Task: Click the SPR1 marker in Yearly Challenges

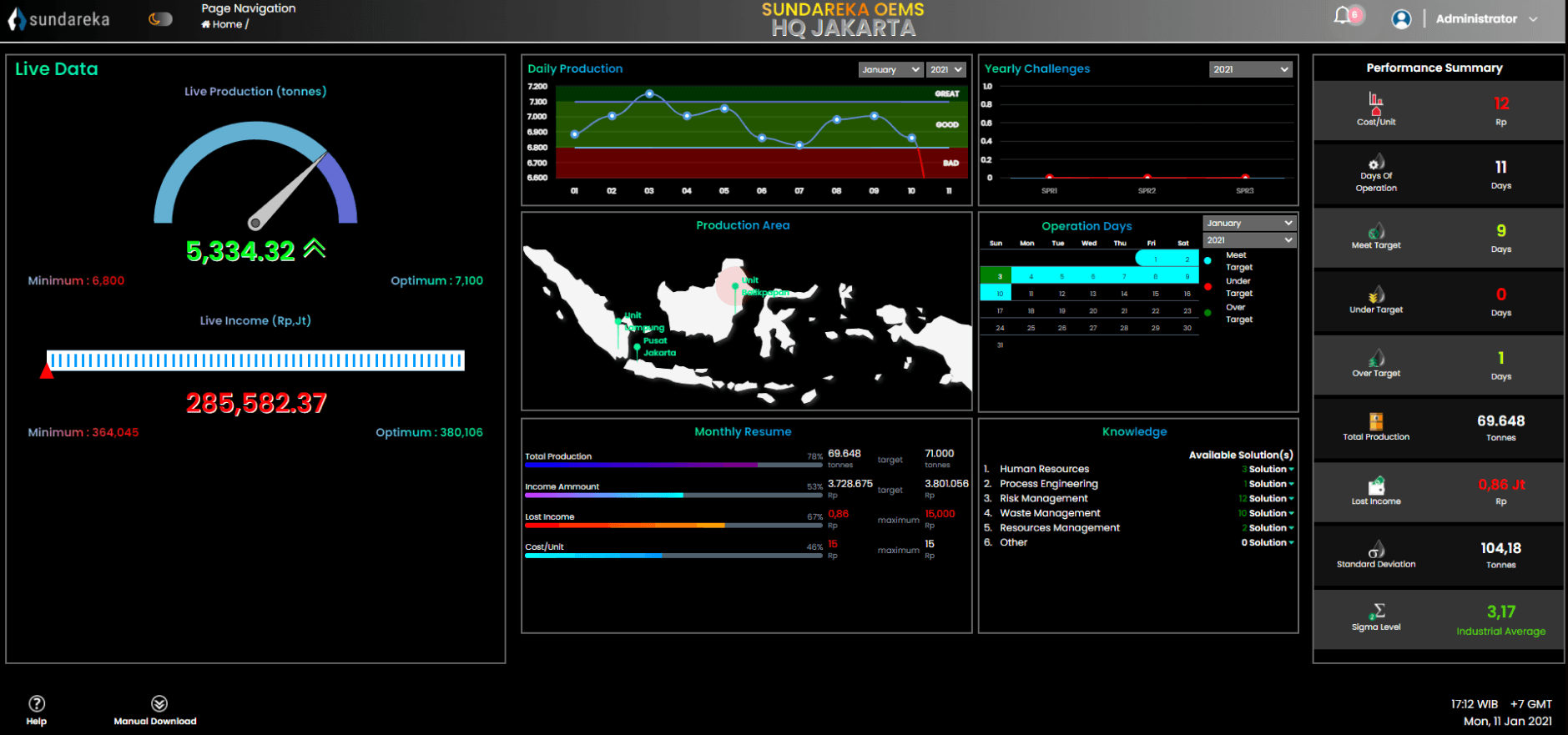Action: point(1049,177)
